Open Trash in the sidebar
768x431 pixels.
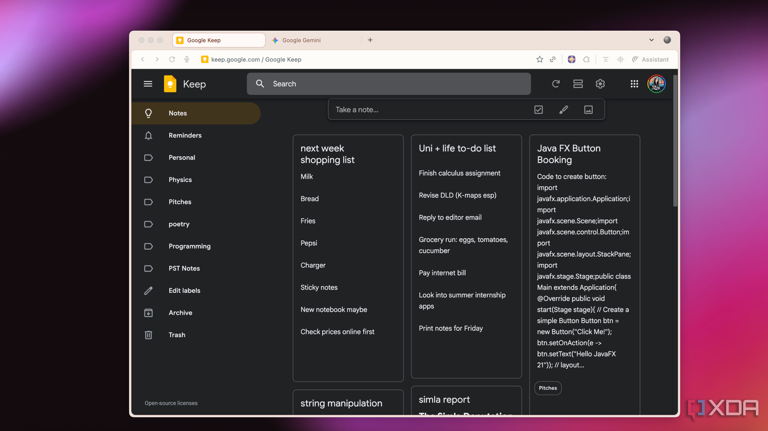point(196,335)
